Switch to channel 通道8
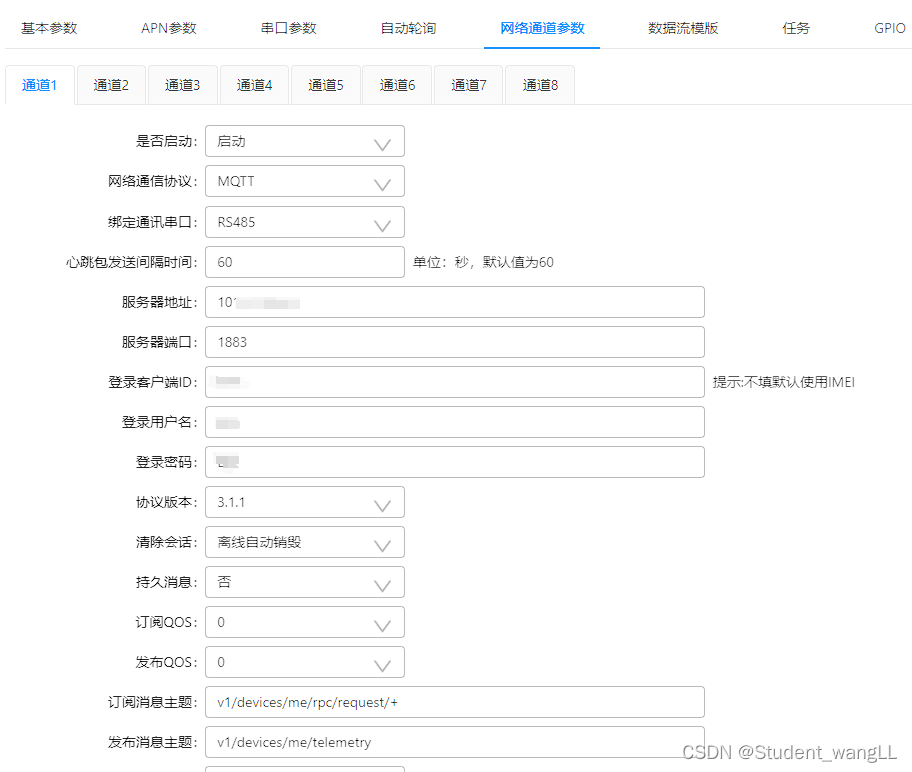This screenshot has width=912, height=772. point(539,85)
